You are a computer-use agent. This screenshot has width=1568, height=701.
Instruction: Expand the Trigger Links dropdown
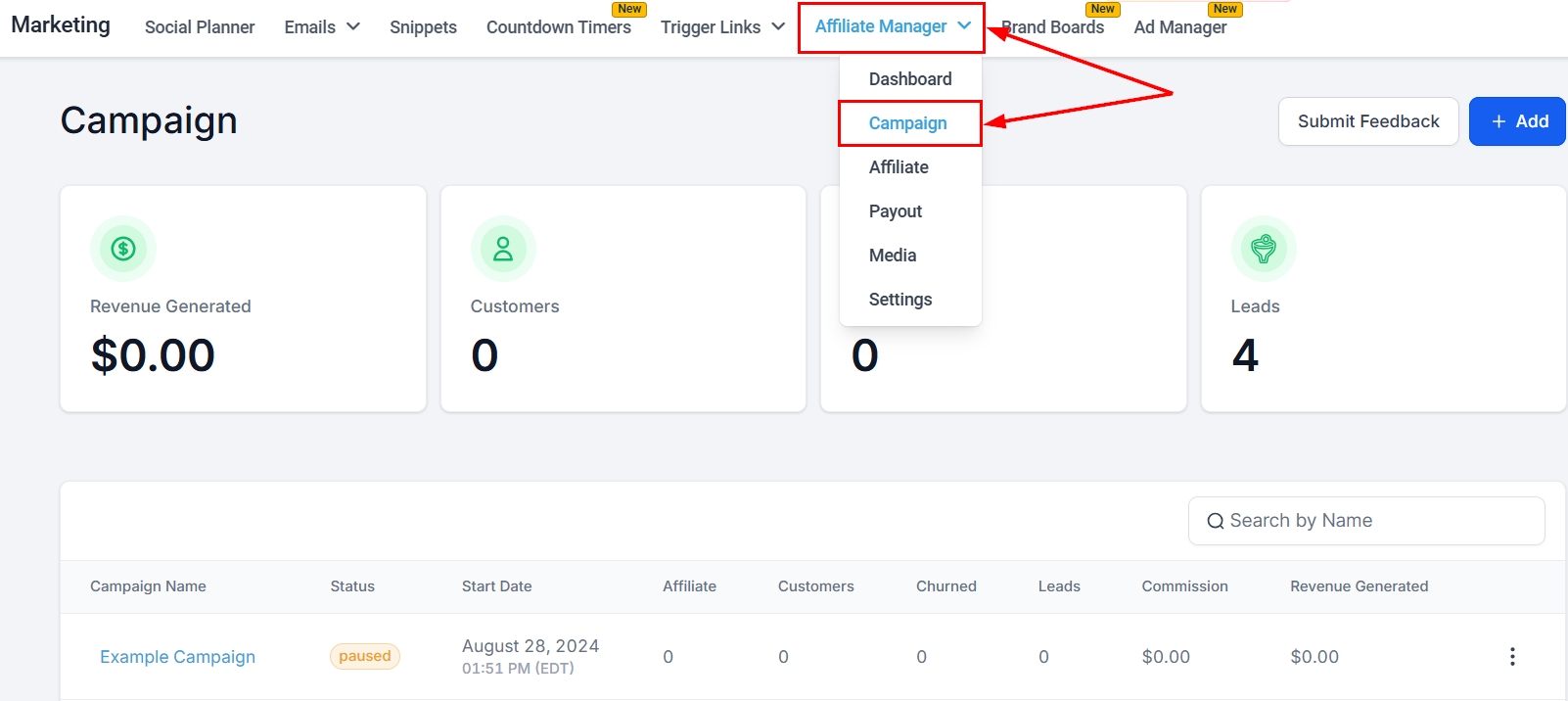point(722,27)
